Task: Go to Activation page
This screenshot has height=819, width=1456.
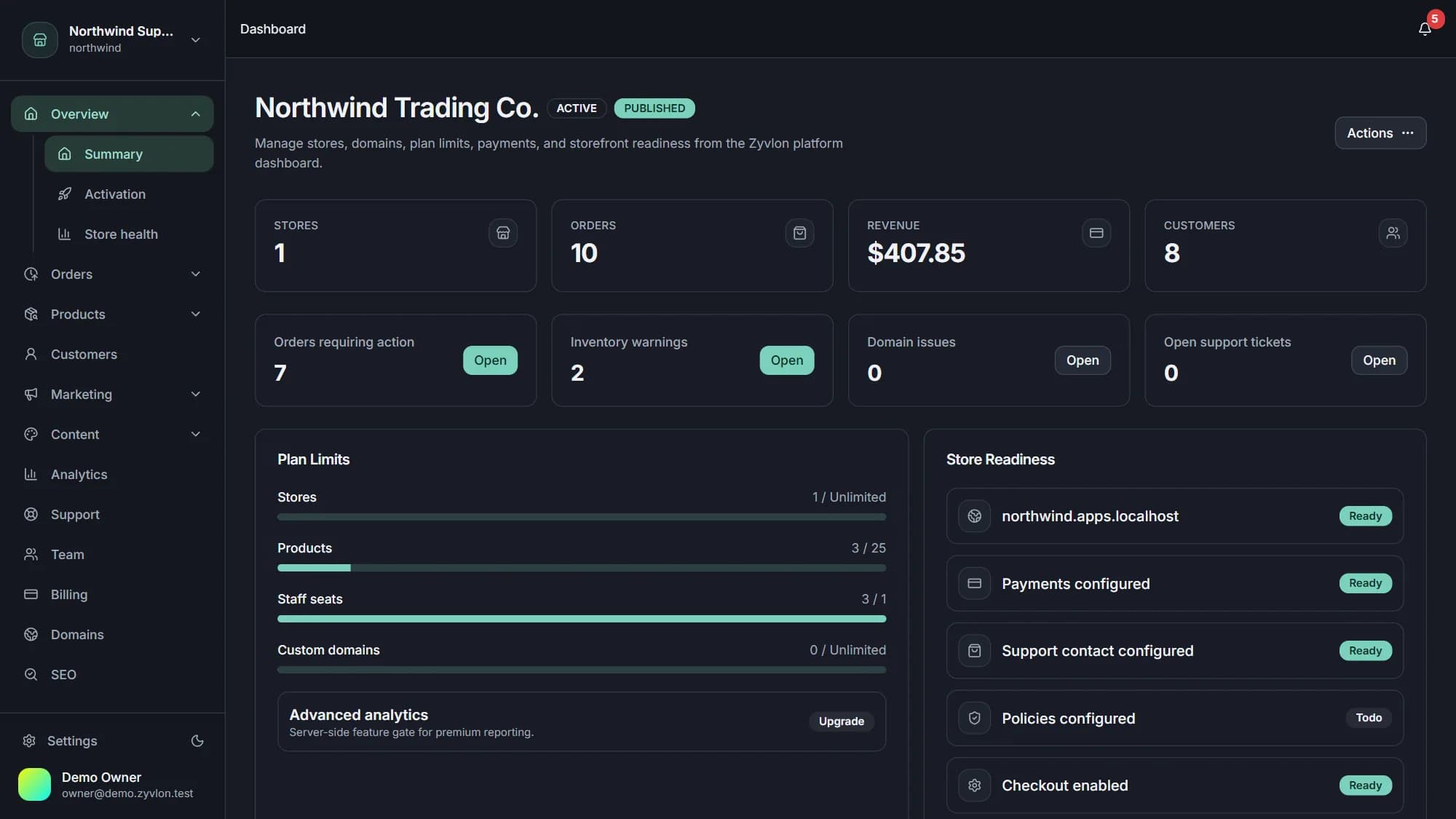Action: pyautogui.click(x=129, y=194)
